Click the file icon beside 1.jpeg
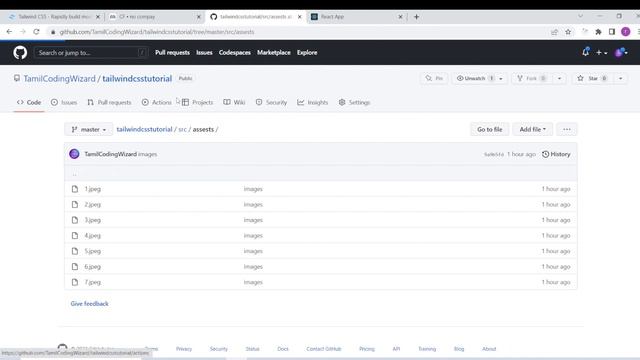 (x=75, y=189)
